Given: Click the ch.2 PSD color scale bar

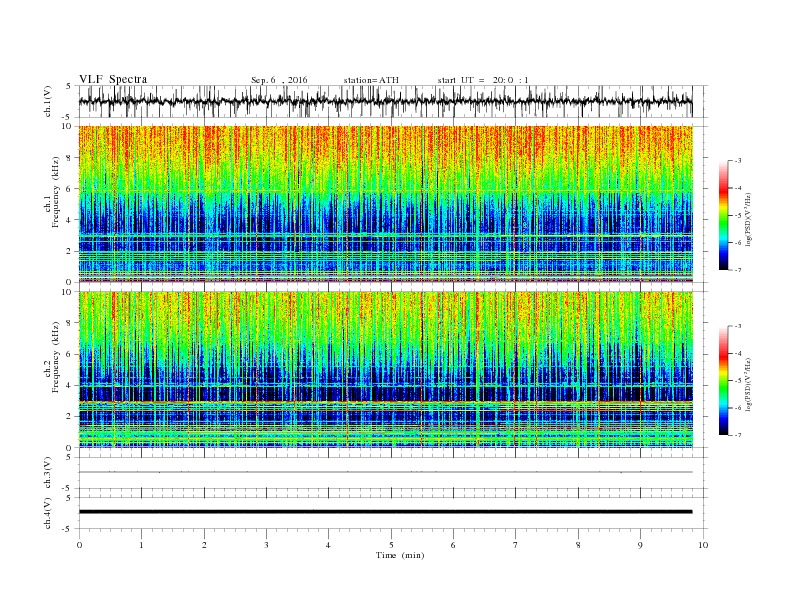Looking at the screenshot, I should click(723, 380).
